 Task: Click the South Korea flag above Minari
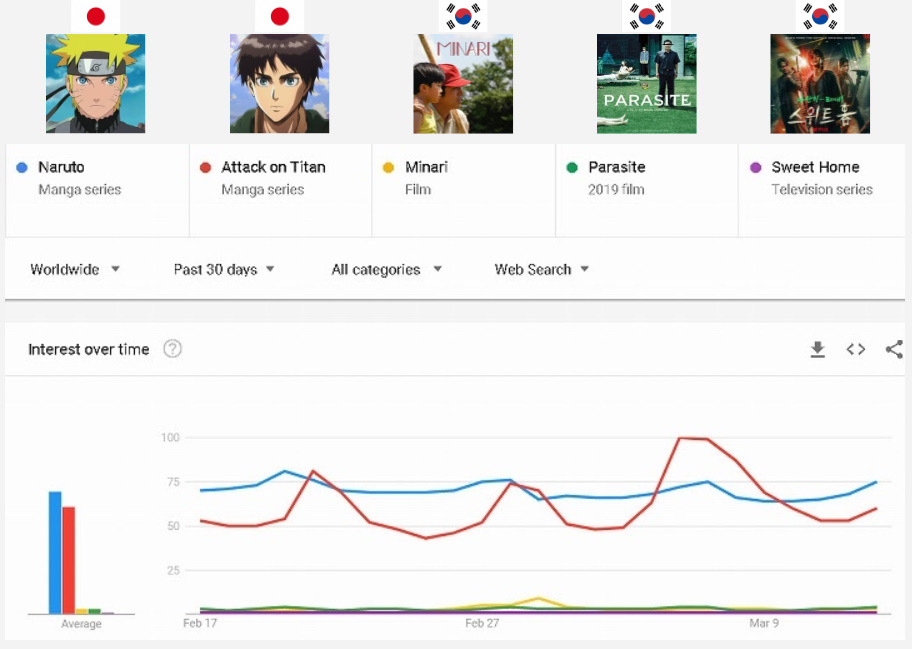pos(463,16)
